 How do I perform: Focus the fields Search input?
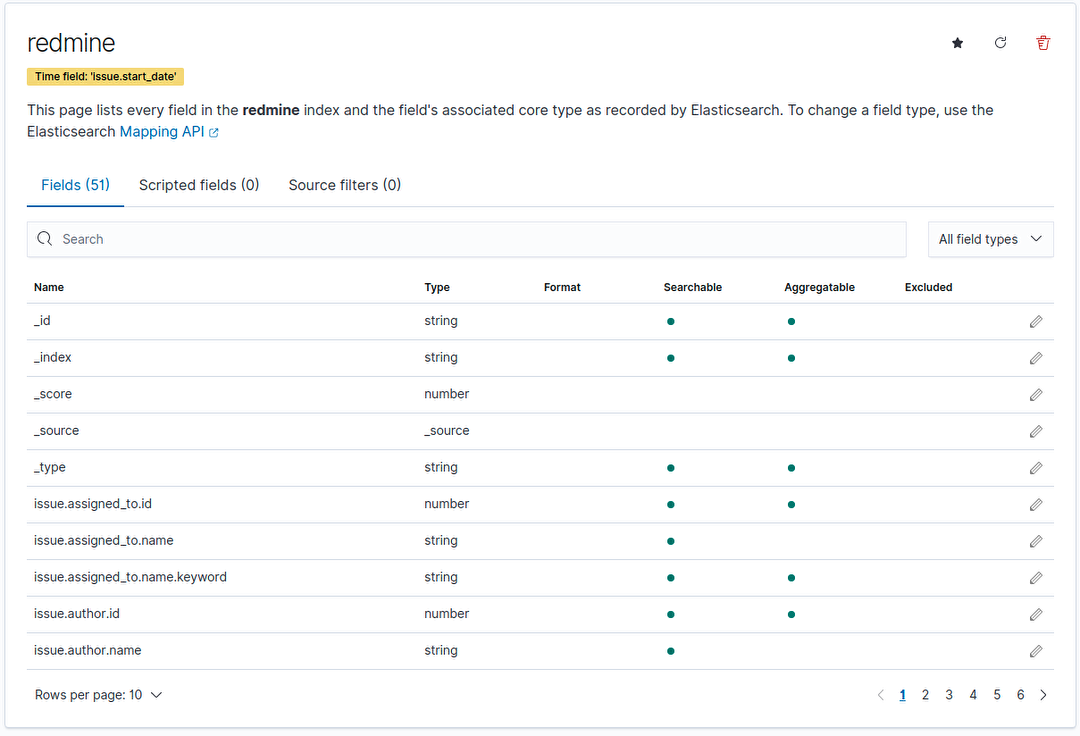pos(466,239)
